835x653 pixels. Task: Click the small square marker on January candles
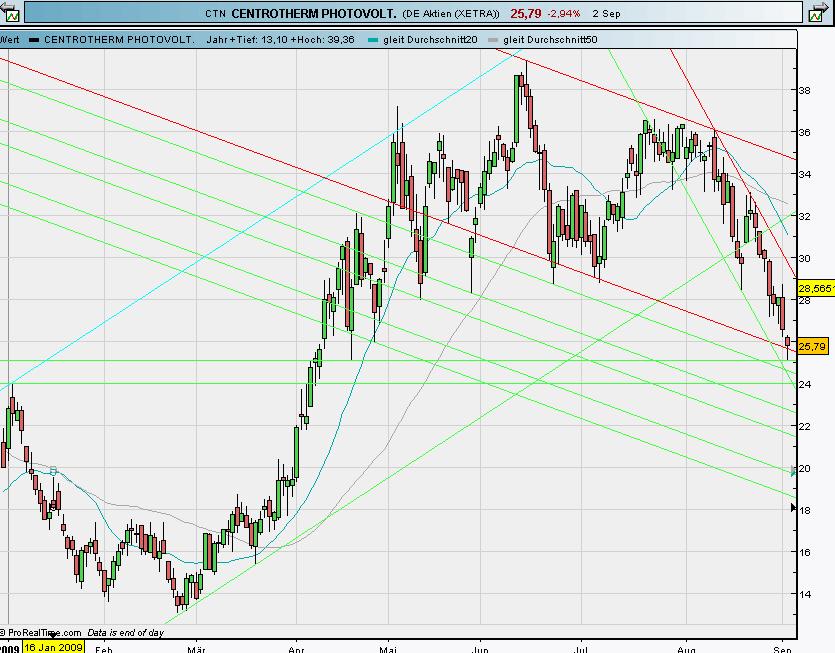click(x=53, y=468)
